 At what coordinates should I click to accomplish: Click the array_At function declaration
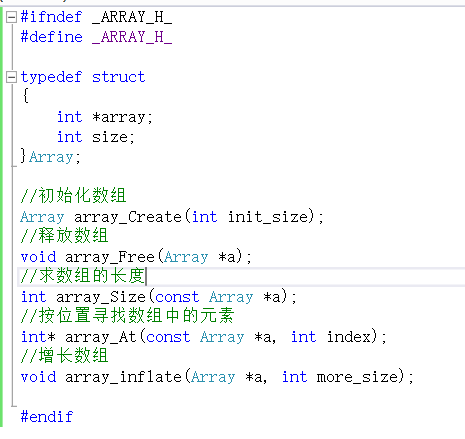tap(204, 337)
